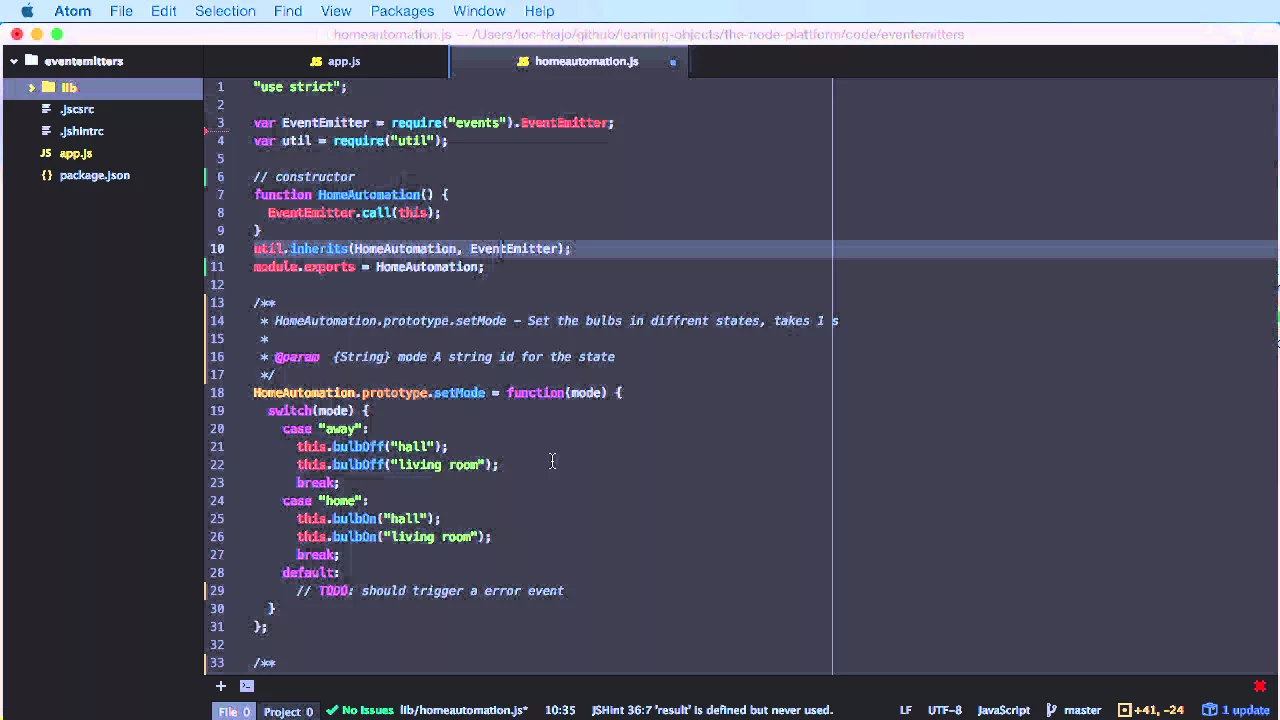The image size is (1280, 720).
Task: Click JS icon on app.js tab
Action: (316, 62)
